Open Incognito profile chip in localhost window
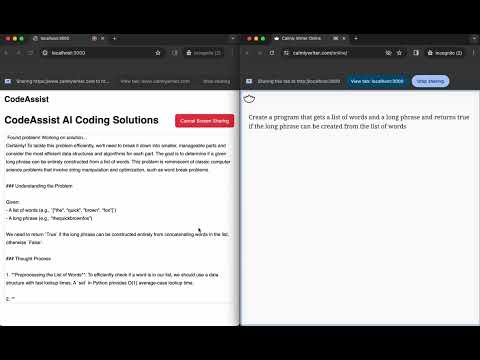The image size is (480, 360). pyautogui.click(x=204, y=53)
